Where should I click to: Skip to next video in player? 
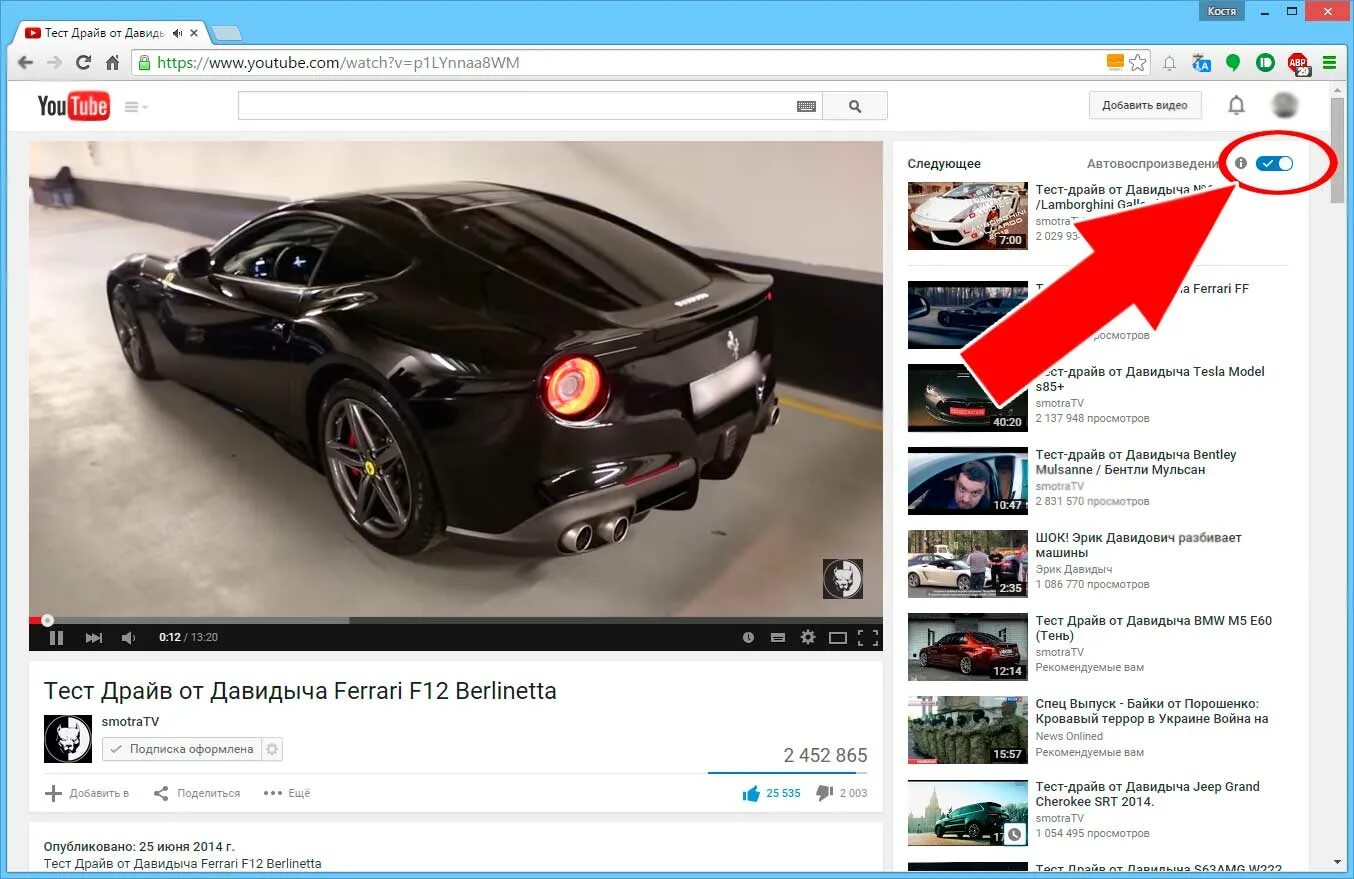pos(94,637)
